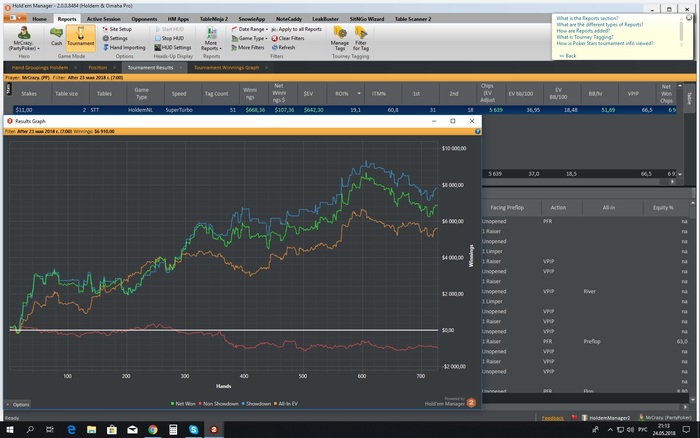The image size is (700, 438).
Task: Open the Opponents ribbon tab
Action: 144,19
